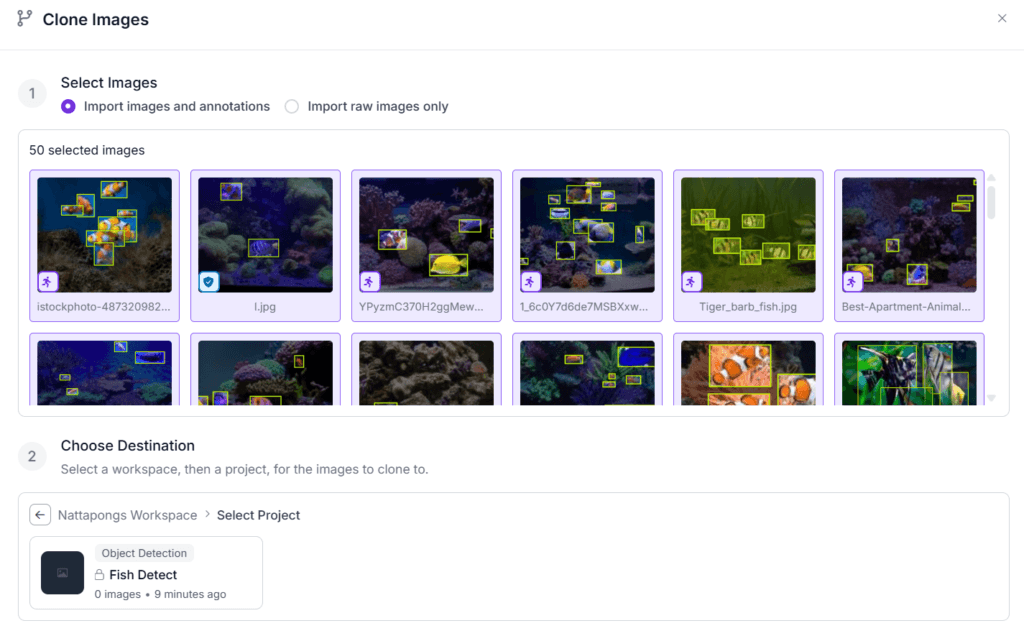Click the runner badge on the YPyzmC370H2ggMew image
The image size is (1024, 631).
(370, 282)
